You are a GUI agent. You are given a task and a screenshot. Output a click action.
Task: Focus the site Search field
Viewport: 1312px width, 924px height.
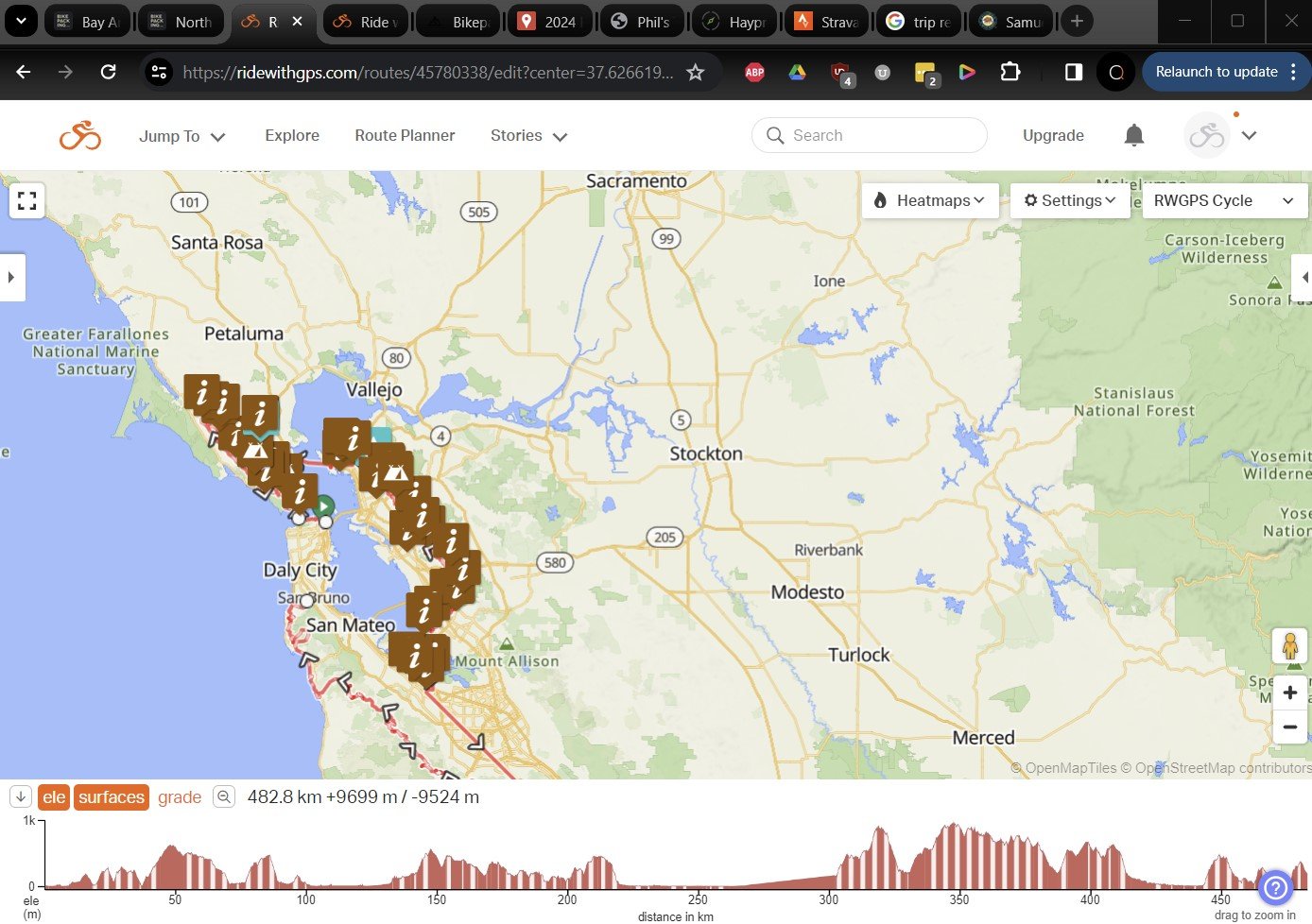(x=870, y=135)
